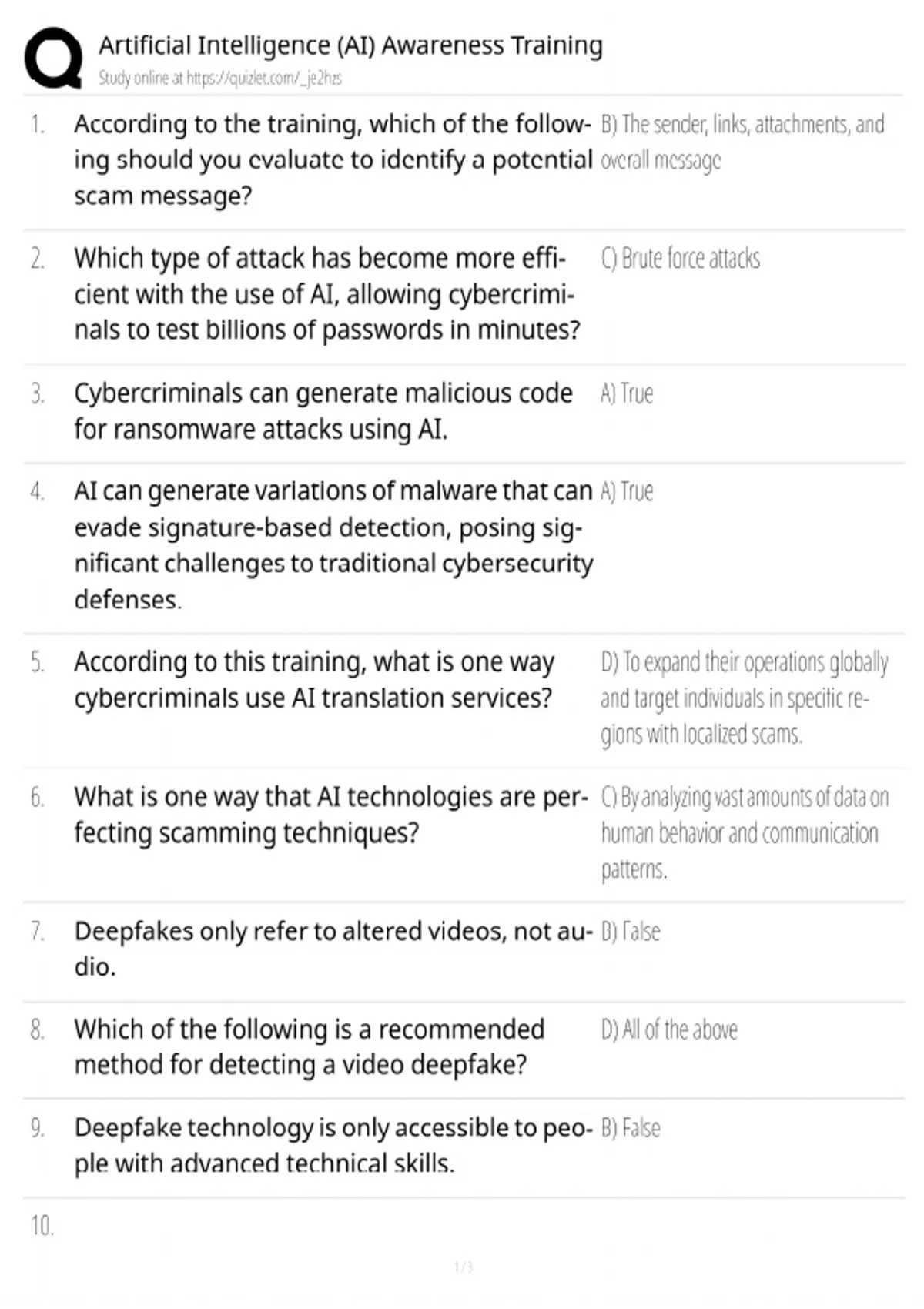The height and width of the screenshot is (1309, 924).
Task: Select question 9 about deepfake accessibility
Action: coord(333,1145)
